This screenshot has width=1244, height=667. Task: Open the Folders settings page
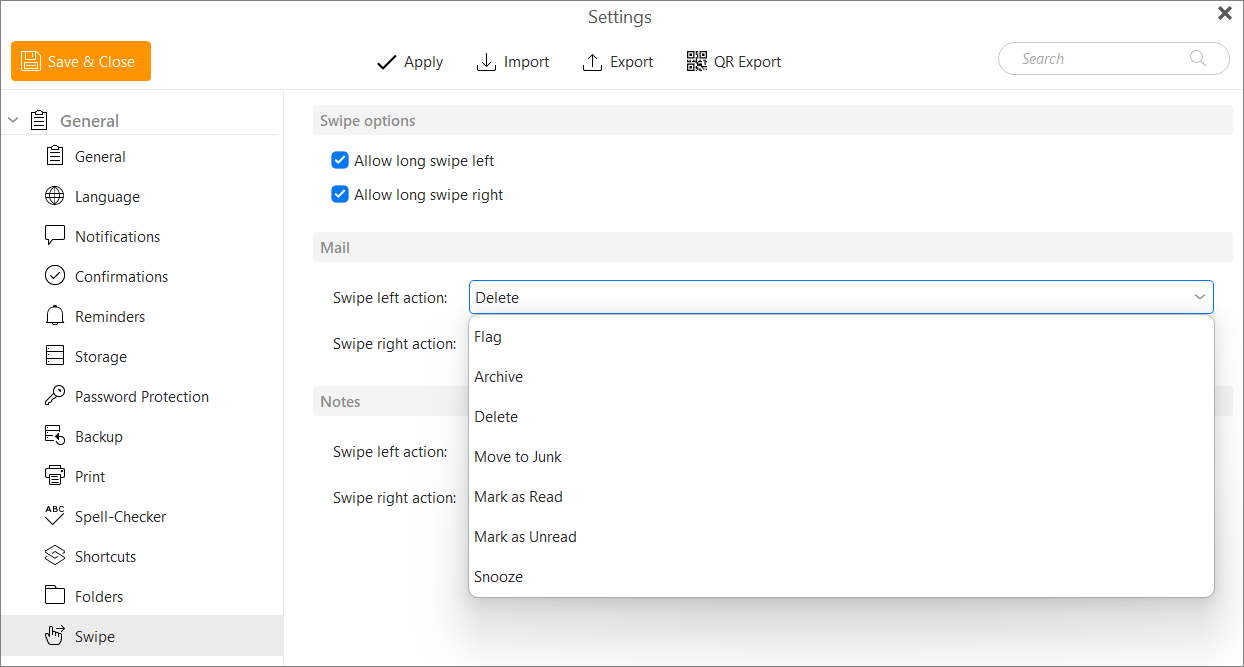coord(142,596)
